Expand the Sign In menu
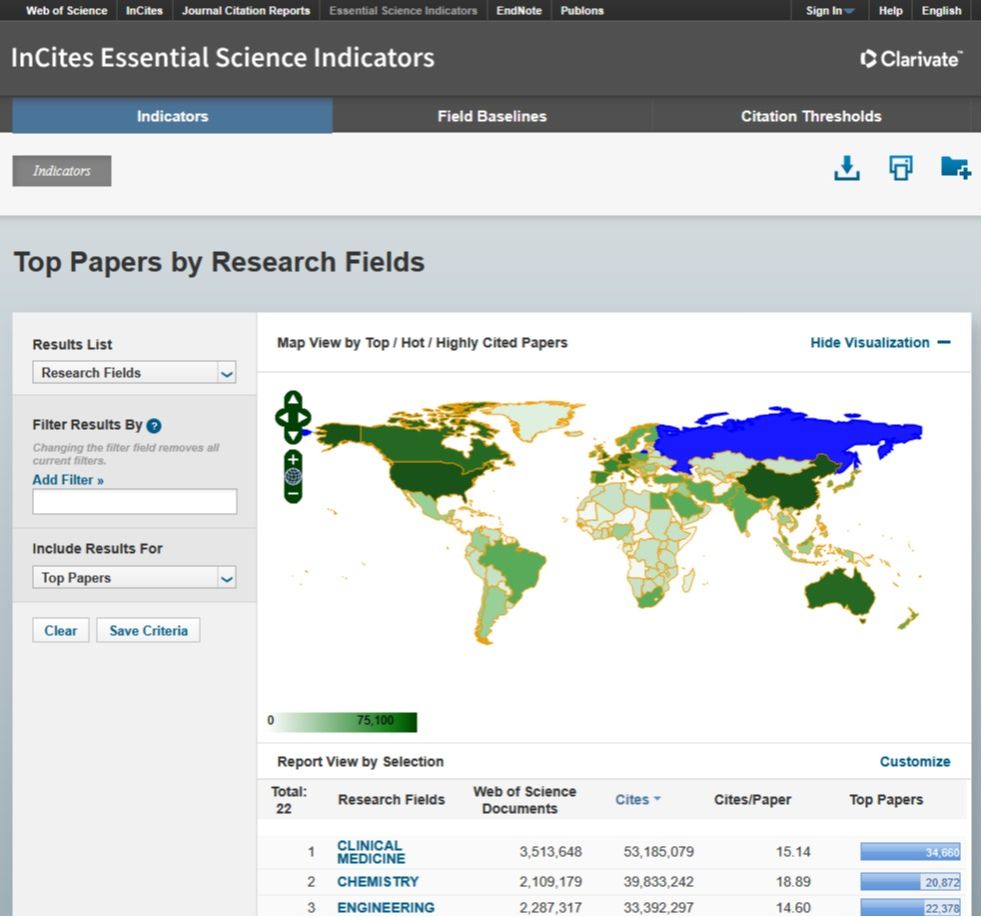The image size is (982, 917). 829,11
